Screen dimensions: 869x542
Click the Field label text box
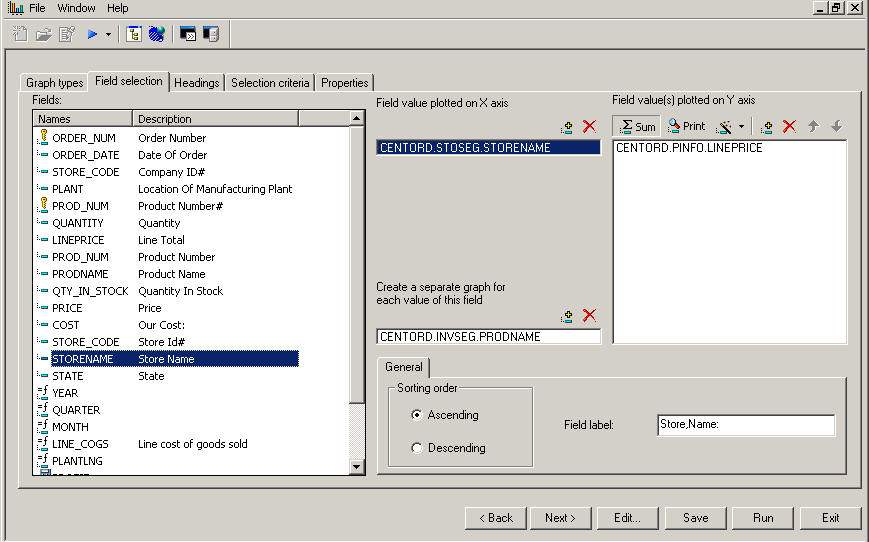745,425
